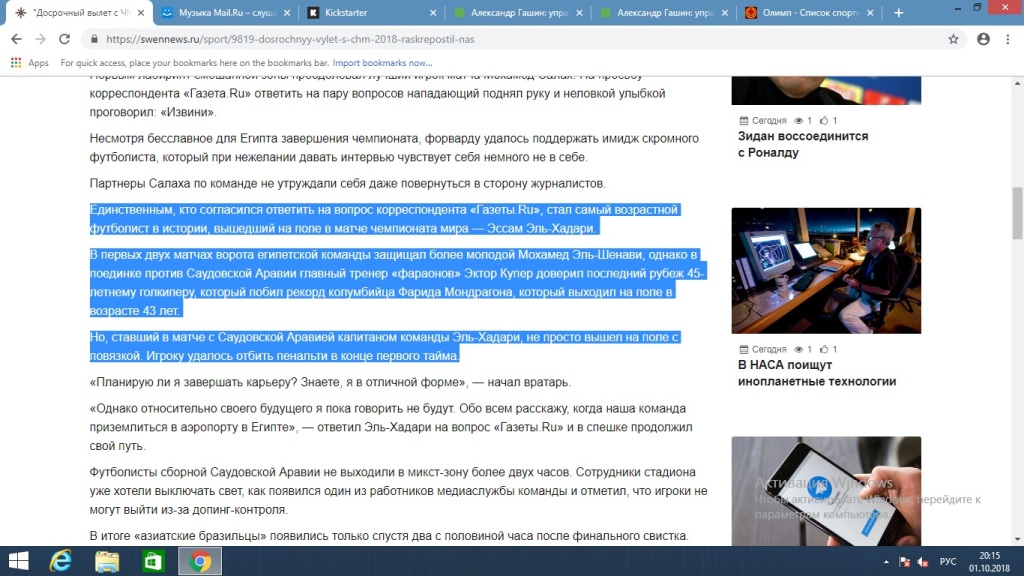Open article Зидан воссоединится с Роналду
Viewport: 1024px width, 576px height.
tap(803, 144)
